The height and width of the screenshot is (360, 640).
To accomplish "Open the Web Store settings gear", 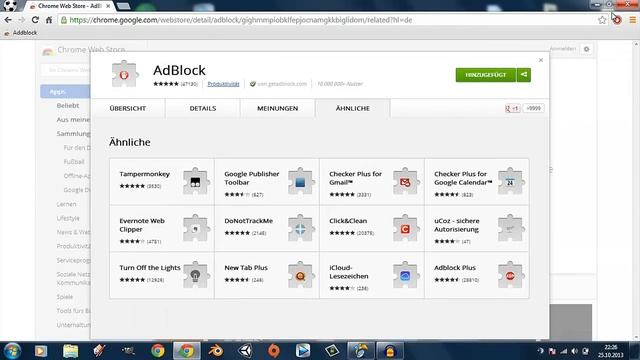I will [587, 49].
